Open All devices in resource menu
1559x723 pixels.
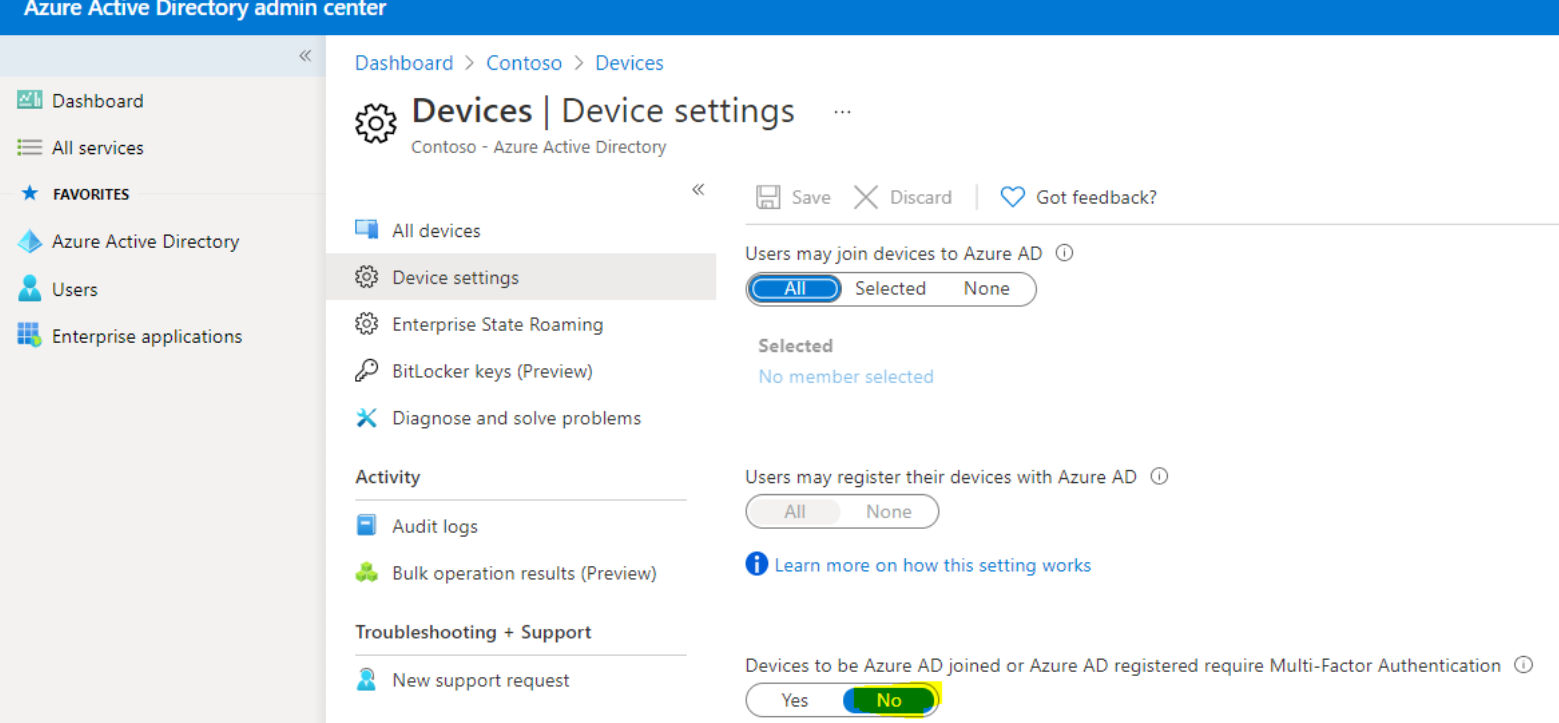[x=436, y=231]
